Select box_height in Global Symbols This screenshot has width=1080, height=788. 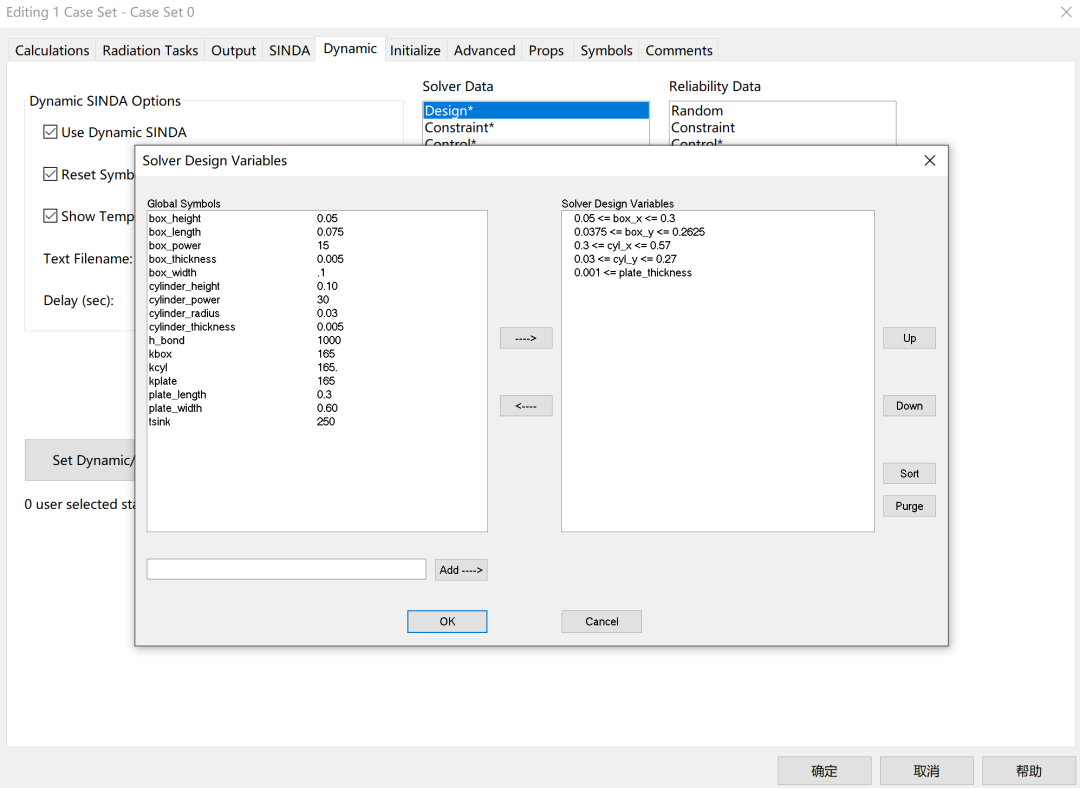click(317, 218)
